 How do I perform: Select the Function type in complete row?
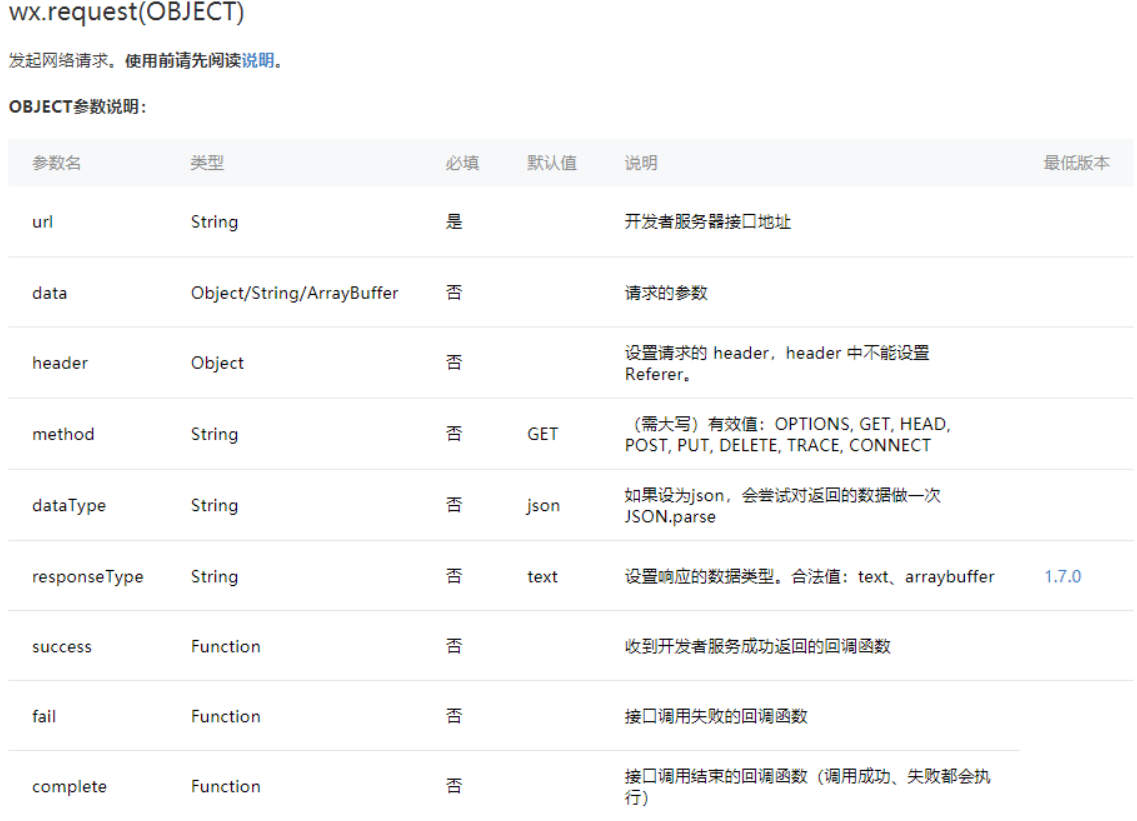point(226,787)
